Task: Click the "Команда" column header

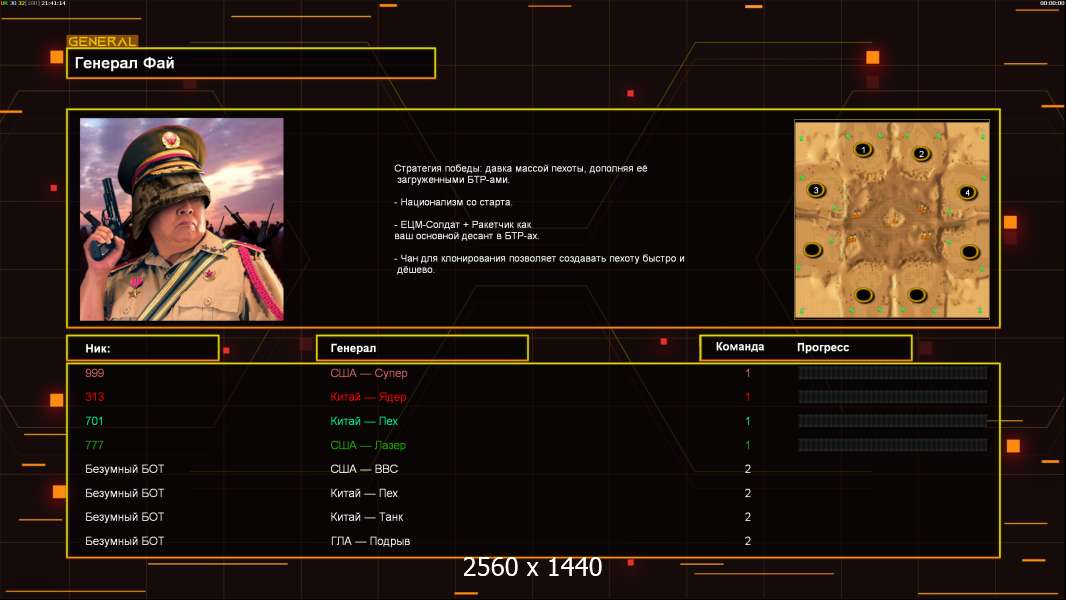Action: (740, 347)
